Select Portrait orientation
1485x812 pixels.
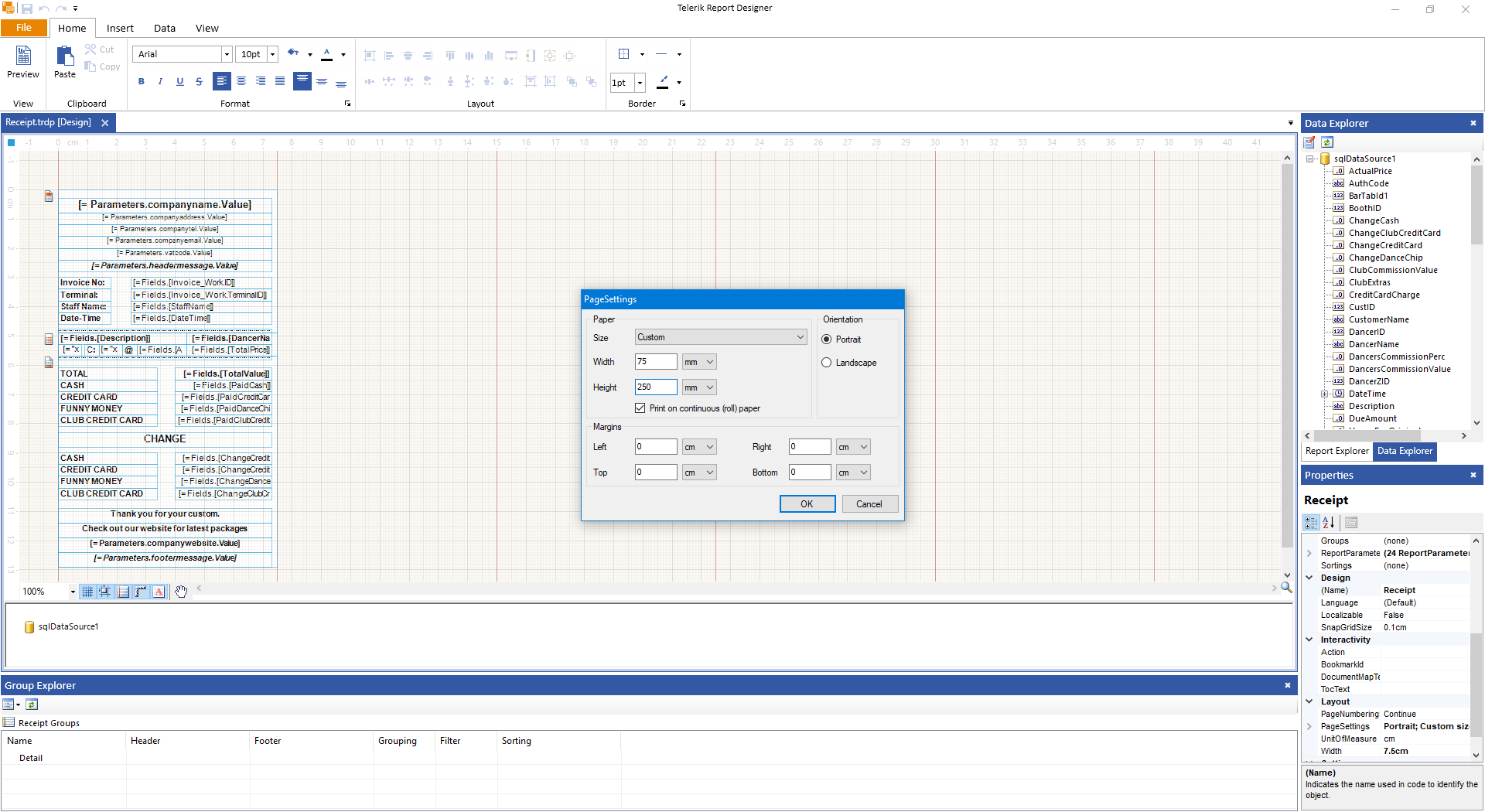(827, 339)
